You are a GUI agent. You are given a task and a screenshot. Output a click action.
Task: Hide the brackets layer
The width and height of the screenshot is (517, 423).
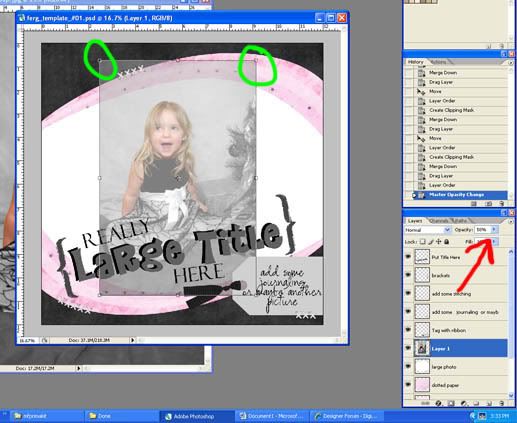pyautogui.click(x=408, y=275)
